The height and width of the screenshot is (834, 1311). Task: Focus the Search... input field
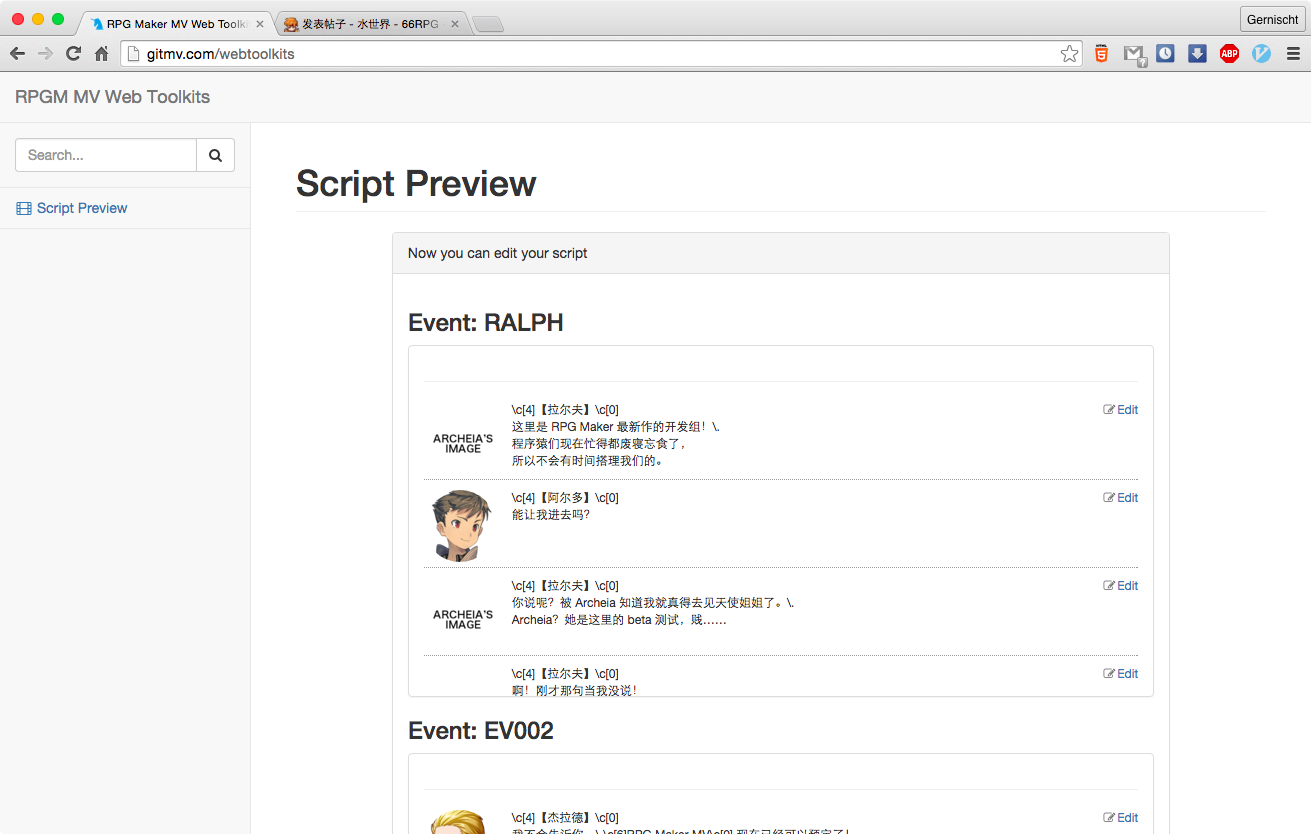(106, 155)
